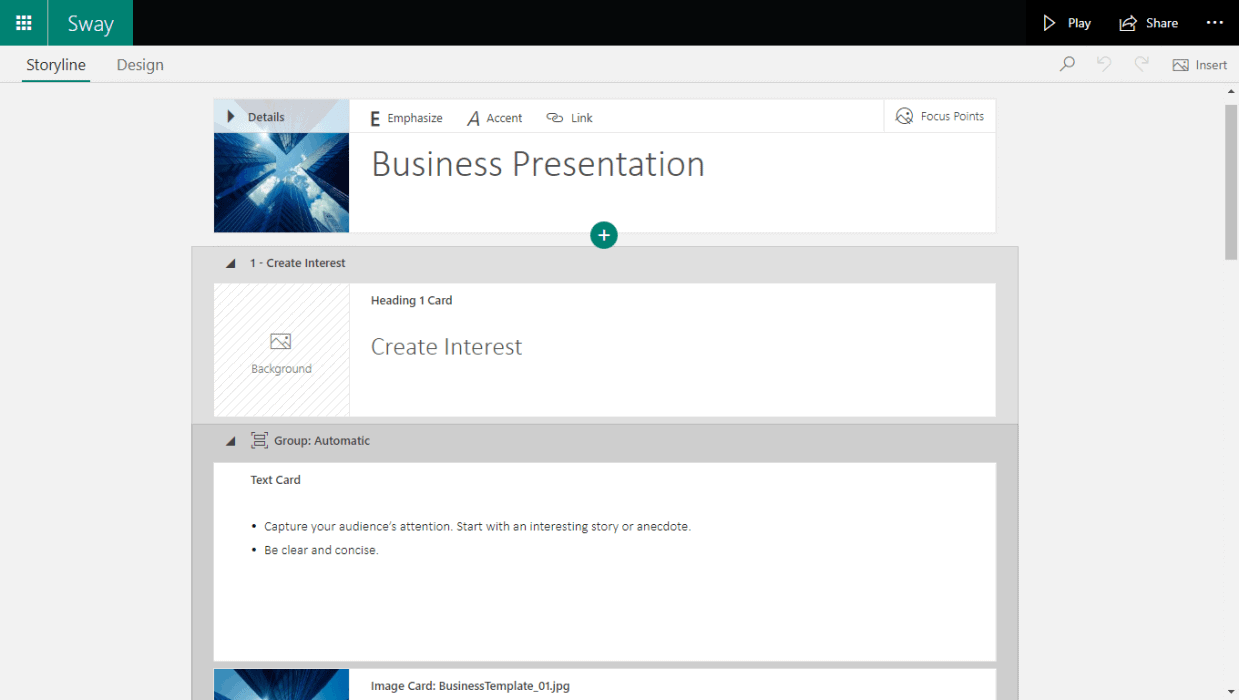Open the Share options

(1148, 22)
